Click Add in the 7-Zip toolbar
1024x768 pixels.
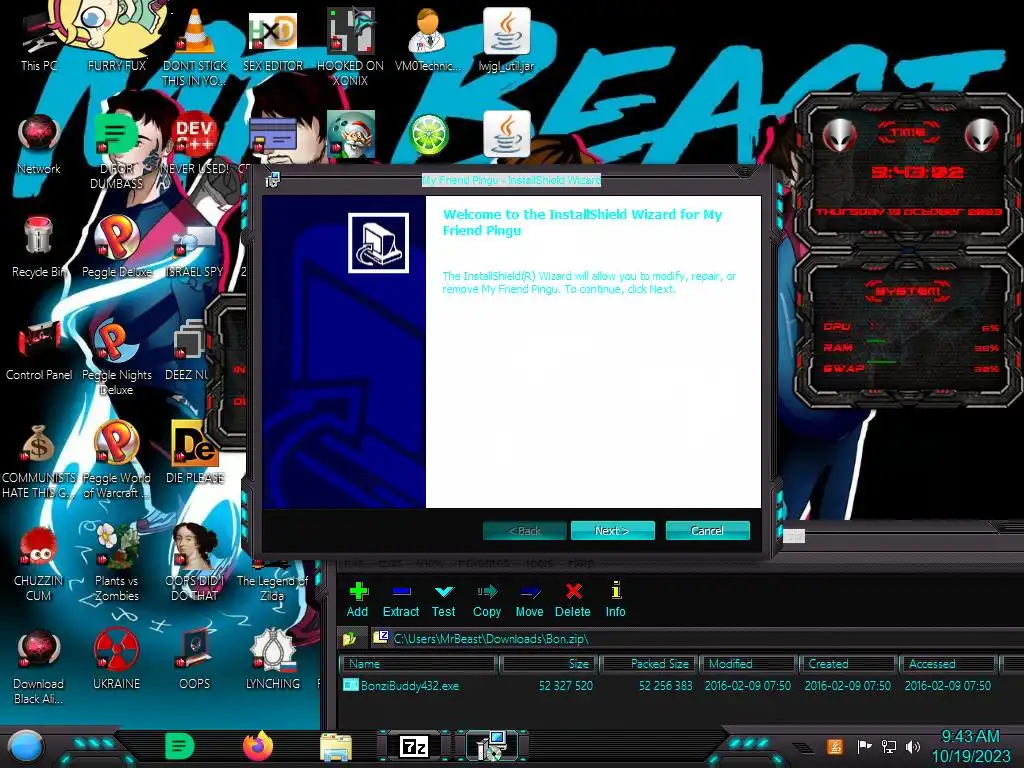(357, 600)
